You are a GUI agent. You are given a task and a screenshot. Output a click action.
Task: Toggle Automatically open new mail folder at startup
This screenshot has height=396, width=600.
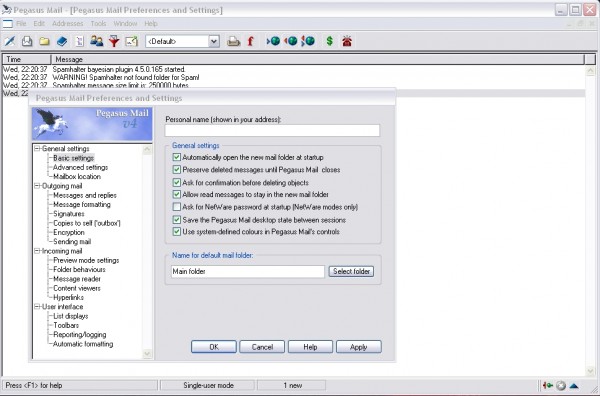(x=176, y=157)
